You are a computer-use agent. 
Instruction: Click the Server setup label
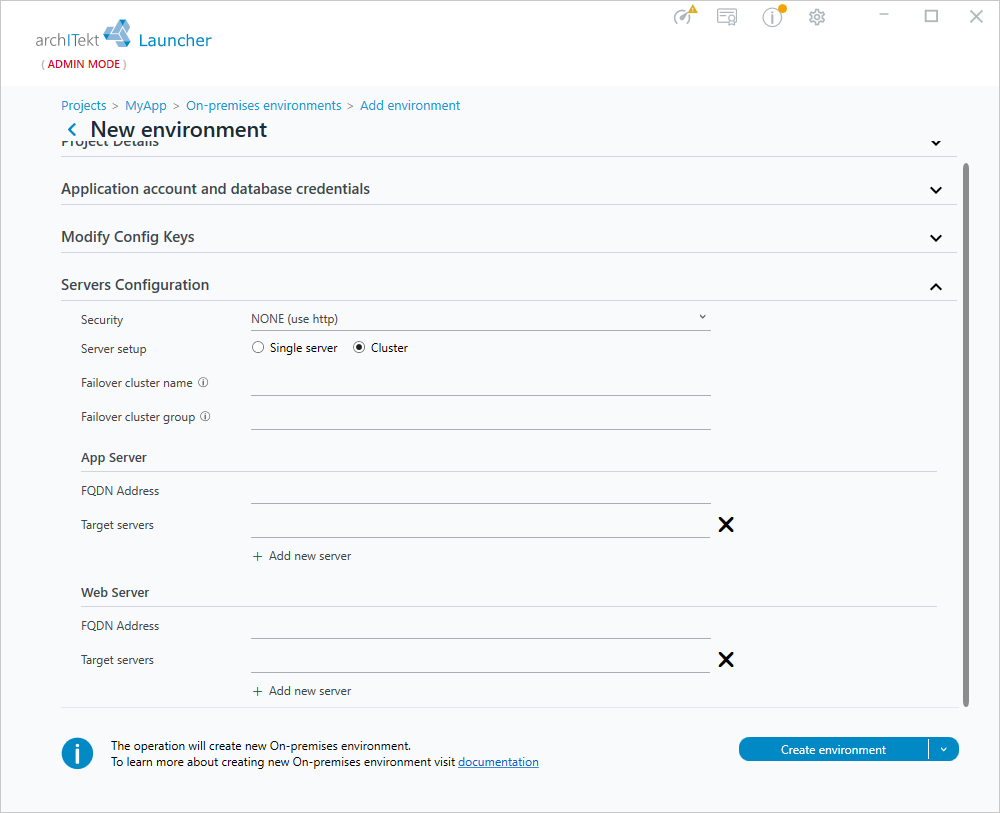(x=114, y=349)
